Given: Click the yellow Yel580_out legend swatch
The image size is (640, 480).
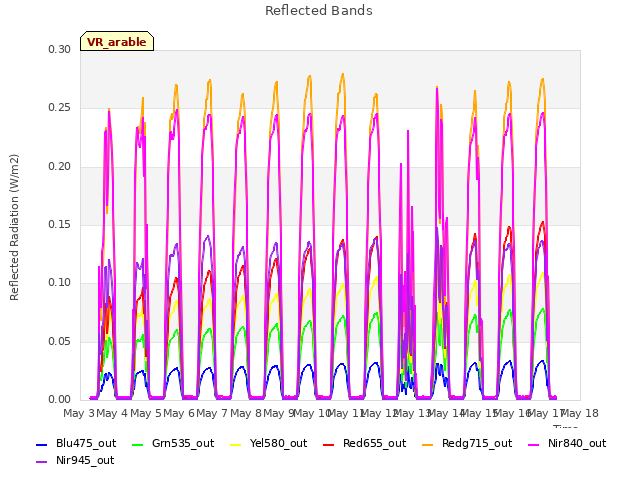Looking at the screenshot, I should (x=236, y=444).
